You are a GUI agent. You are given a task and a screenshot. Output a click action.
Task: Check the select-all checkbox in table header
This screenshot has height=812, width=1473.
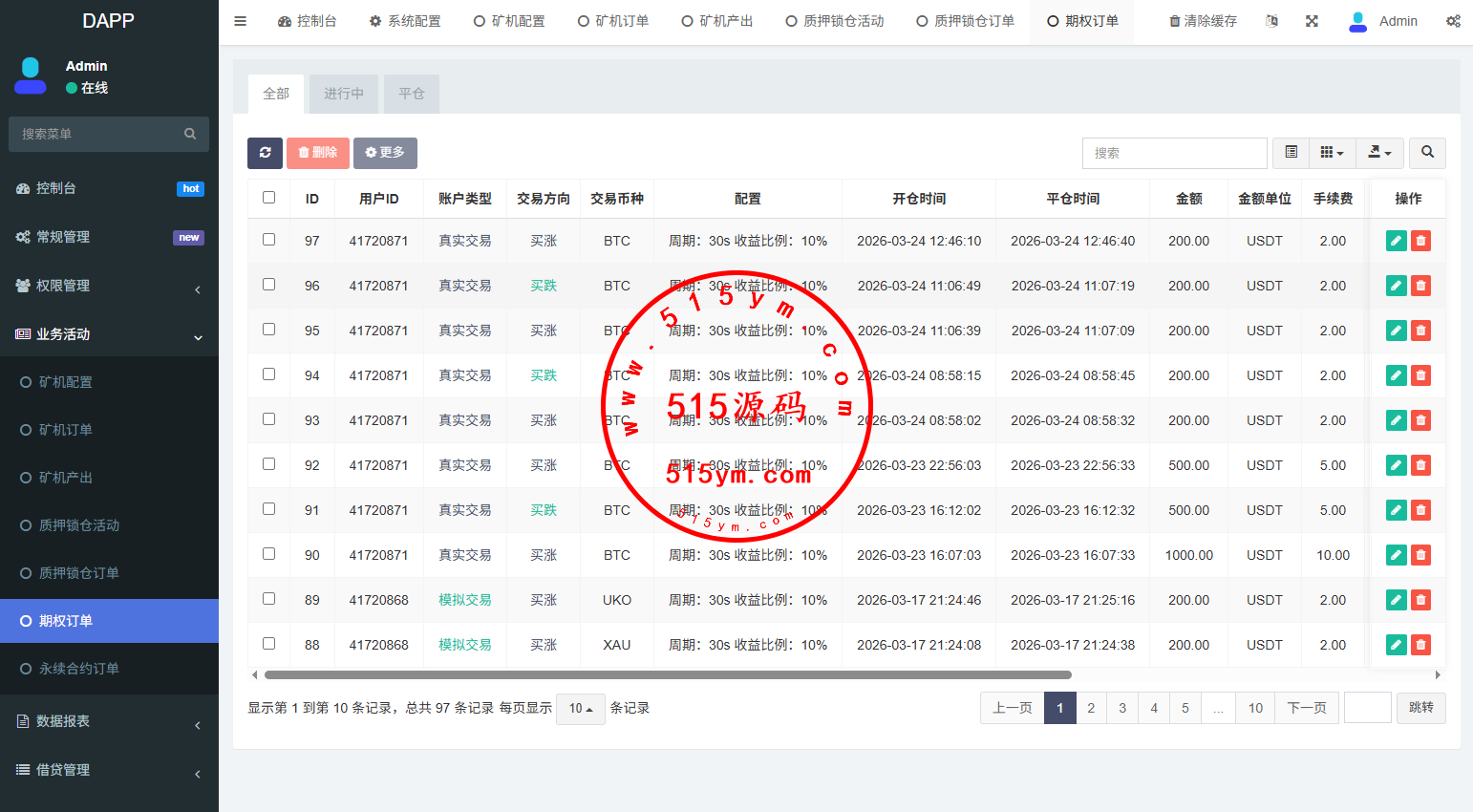[268, 198]
